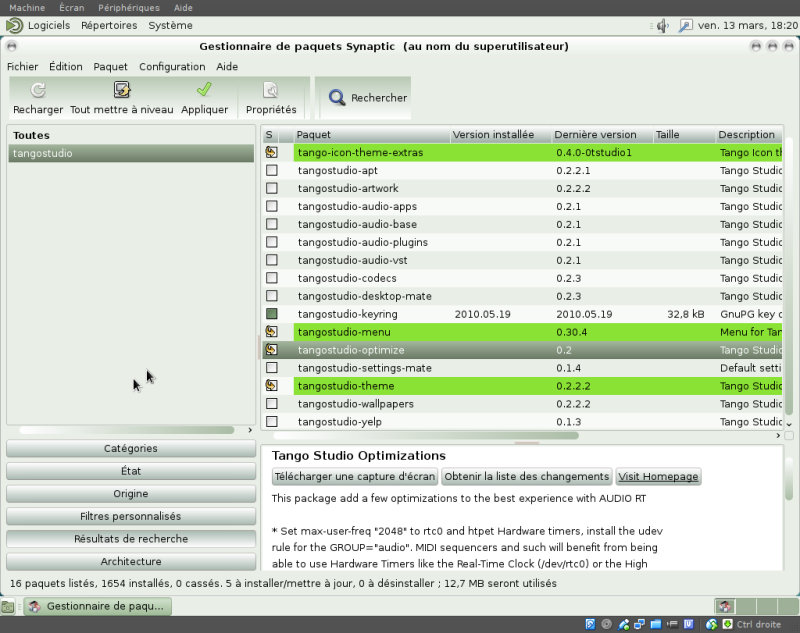Click the Architecture filter button
This screenshot has width=800, height=633.
coord(131,561)
